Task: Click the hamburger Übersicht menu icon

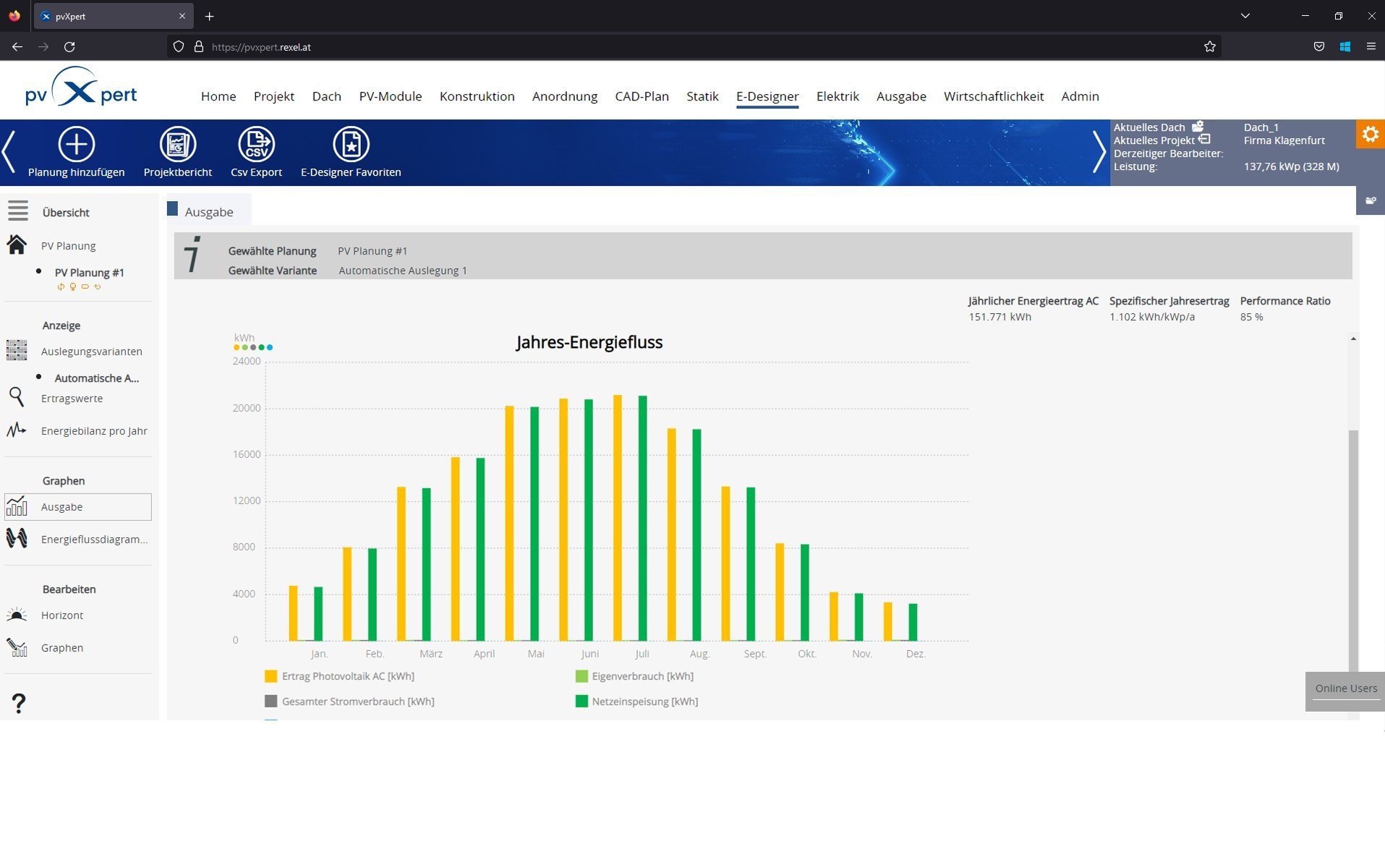Action: point(18,210)
